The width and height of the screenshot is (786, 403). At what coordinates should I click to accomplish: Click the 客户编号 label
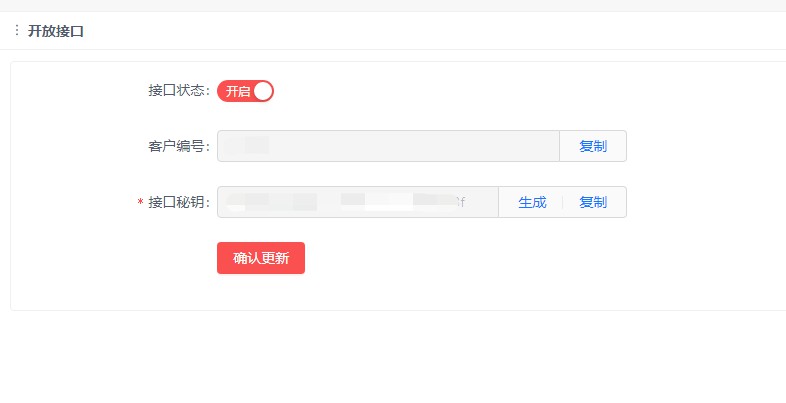pyautogui.click(x=178, y=146)
